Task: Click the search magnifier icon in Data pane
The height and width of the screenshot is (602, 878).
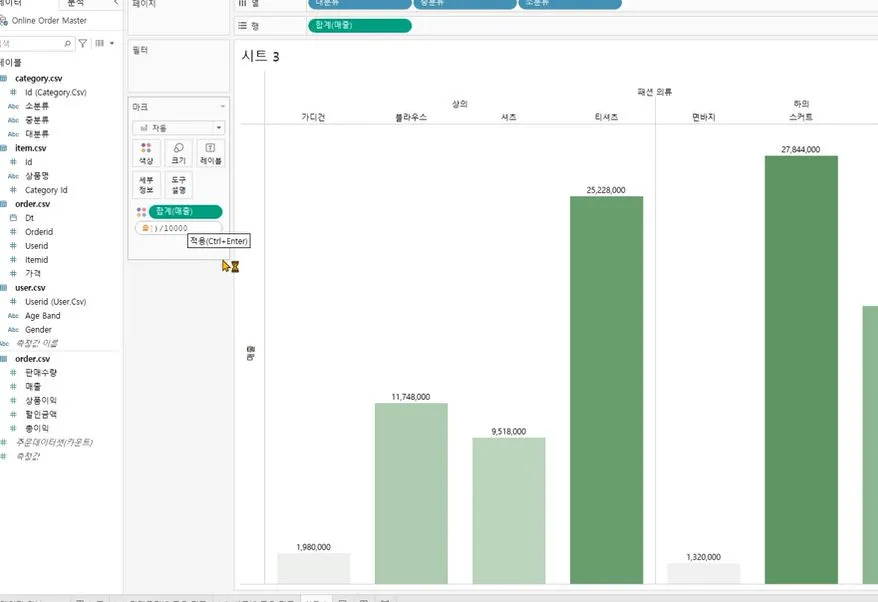Action: 67,43
